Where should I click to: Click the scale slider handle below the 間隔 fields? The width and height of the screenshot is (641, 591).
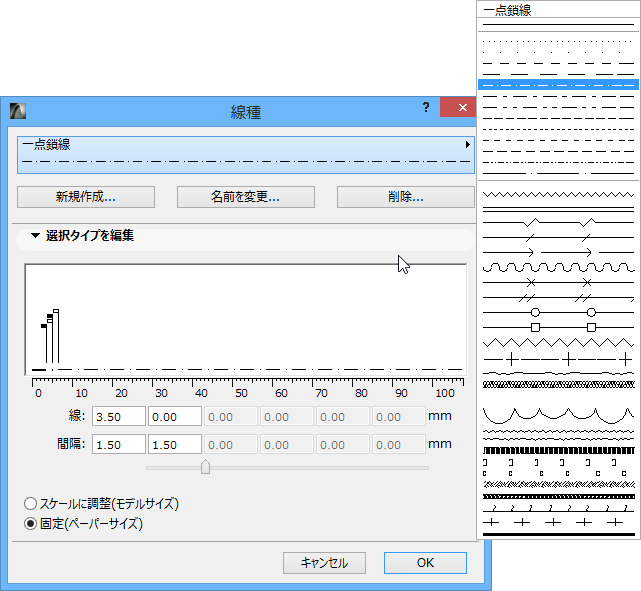click(206, 467)
